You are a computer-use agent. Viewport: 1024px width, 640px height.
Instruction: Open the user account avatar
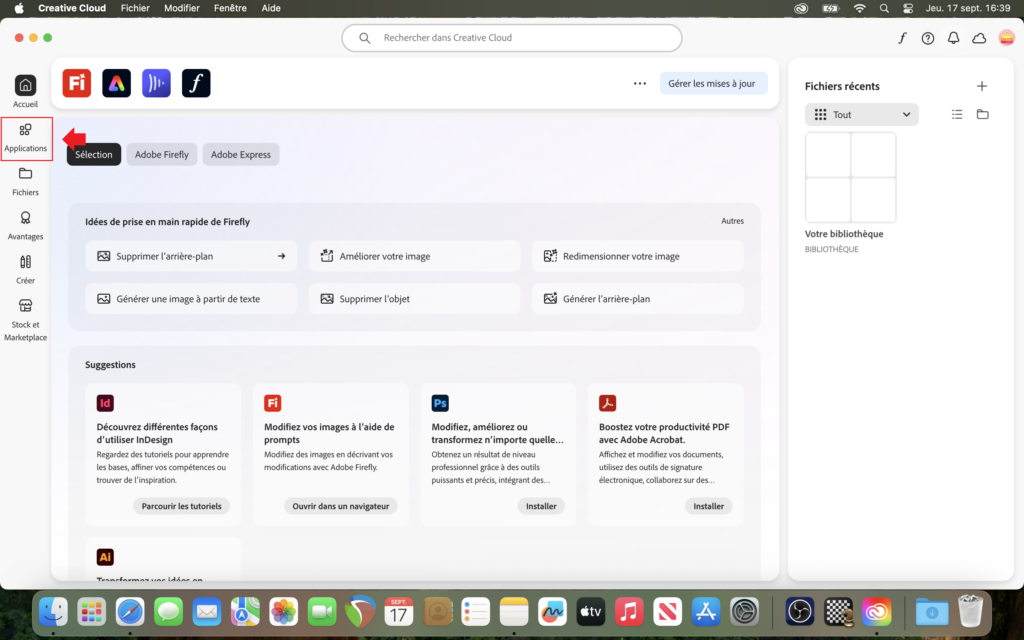pyautogui.click(x=1006, y=38)
